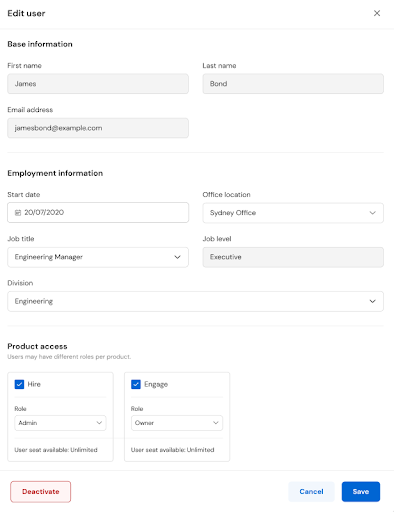Click the Start date input field
The width and height of the screenshot is (394, 512).
(x=98, y=212)
